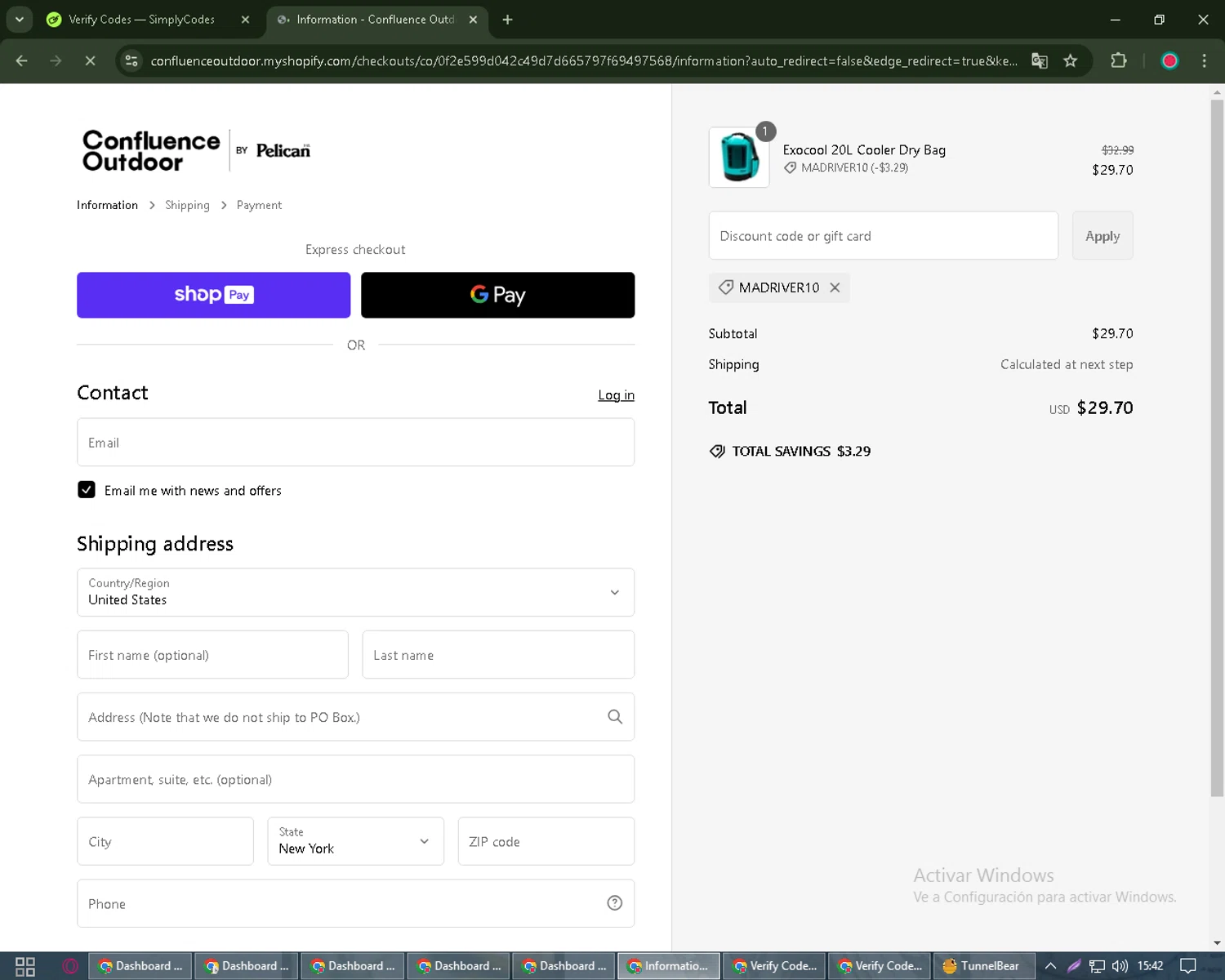The height and width of the screenshot is (980, 1225).
Task: Focus the Address input field
Action: click(355, 717)
